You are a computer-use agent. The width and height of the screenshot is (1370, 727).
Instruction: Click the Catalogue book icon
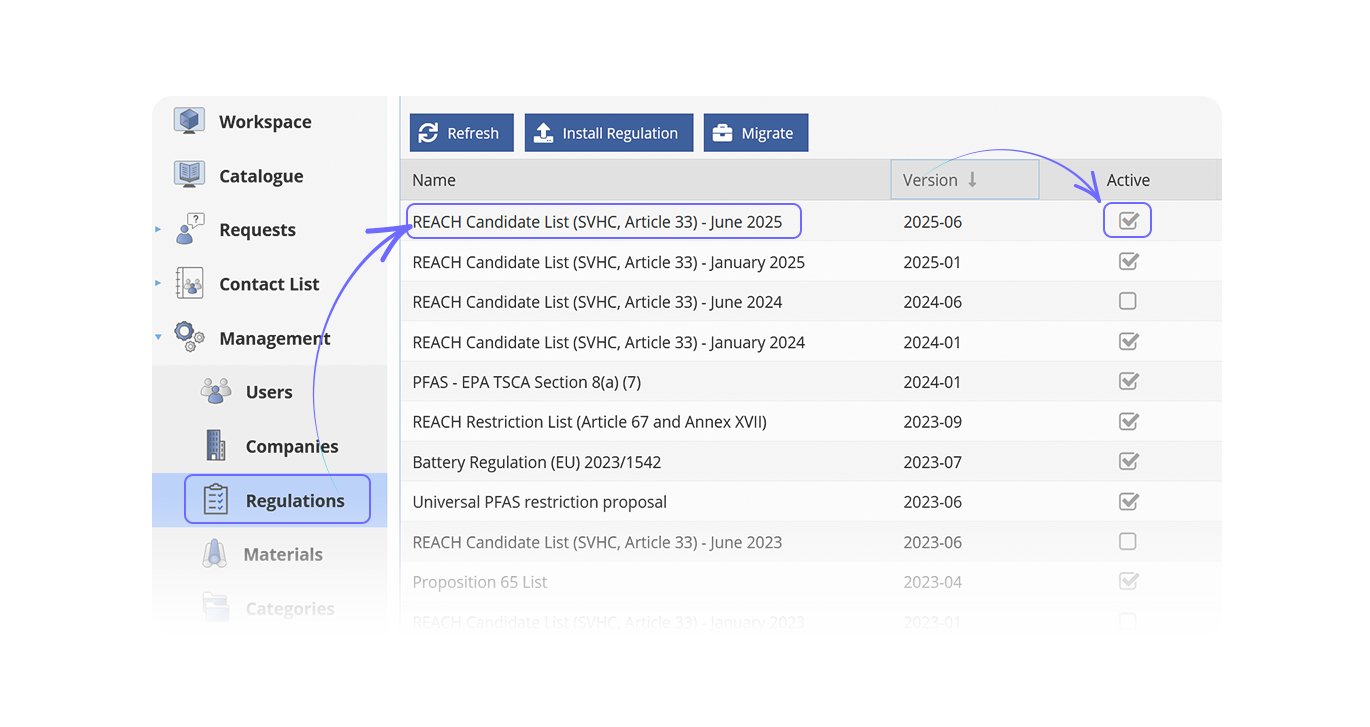coord(188,174)
